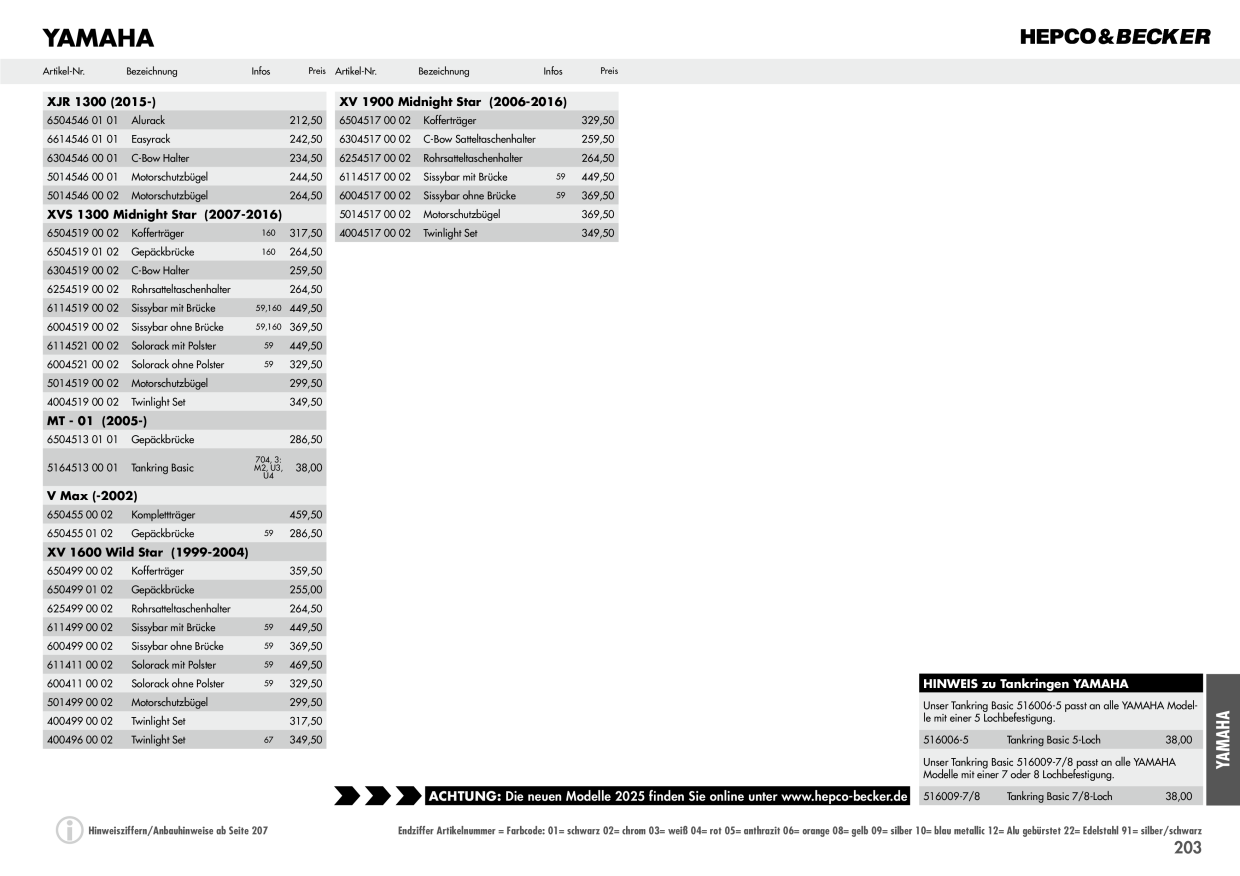The height and width of the screenshot is (876, 1240).
Task: Click the YAMAHA page heading
Action: pos(98,38)
